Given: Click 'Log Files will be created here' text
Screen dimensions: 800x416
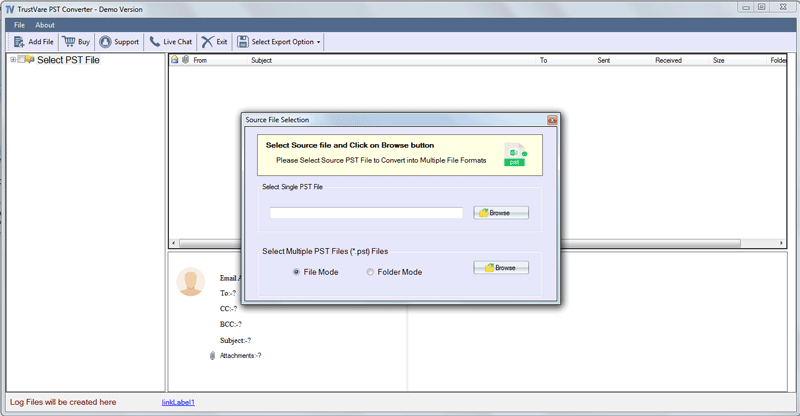Looking at the screenshot, I should [x=63, y=402].
